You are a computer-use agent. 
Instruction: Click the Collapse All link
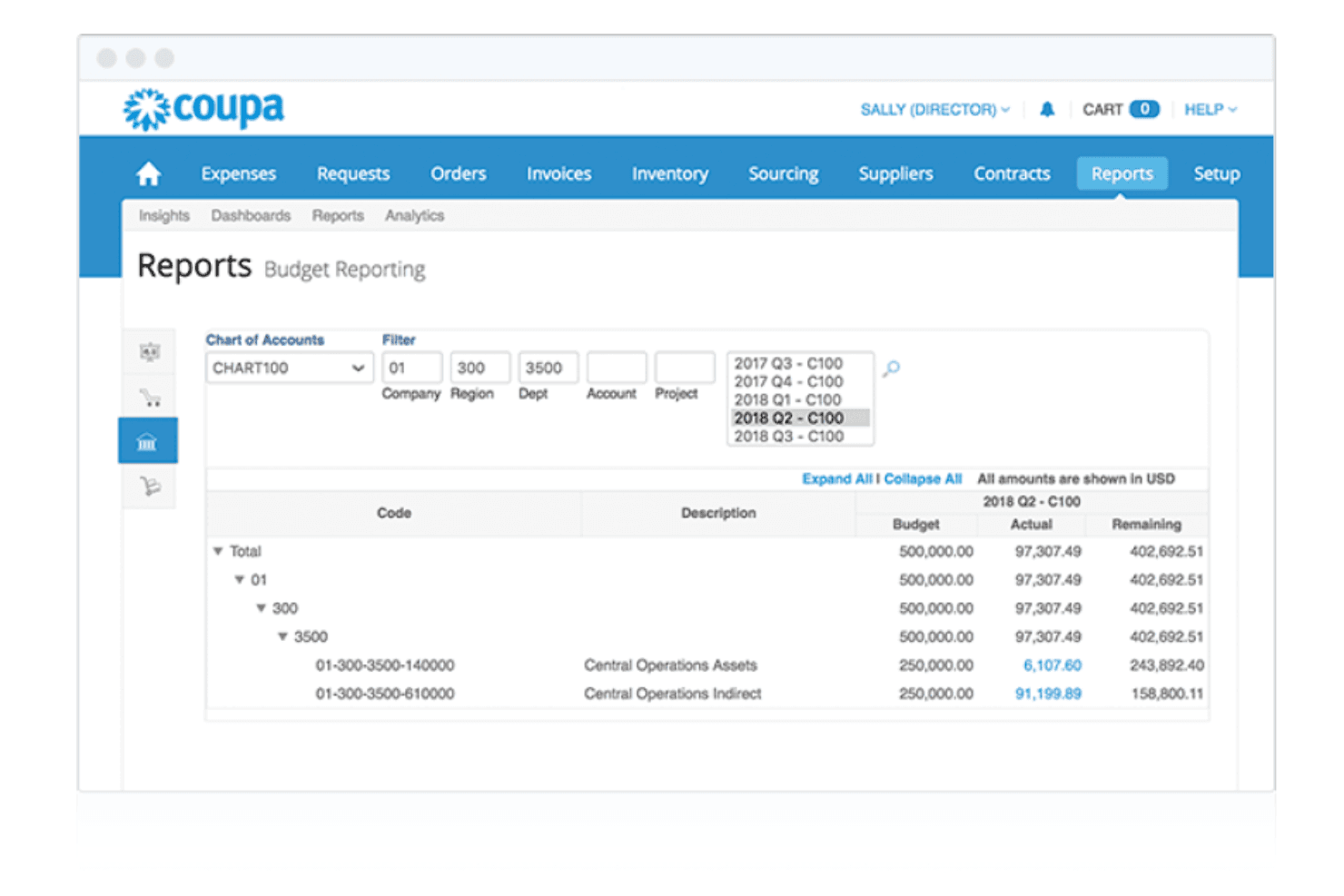923,478
